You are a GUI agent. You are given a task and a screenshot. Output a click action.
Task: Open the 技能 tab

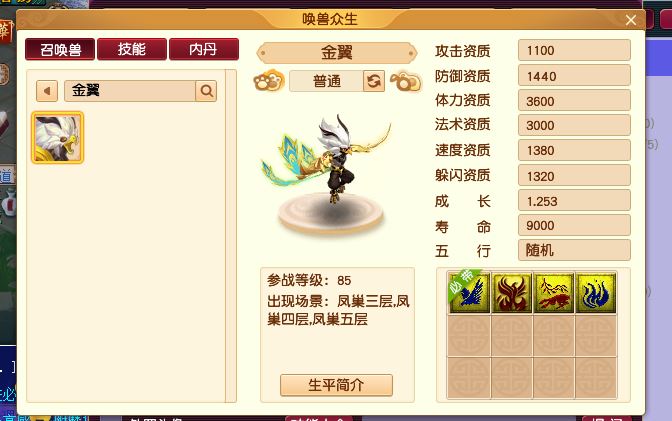click(132, 49)
